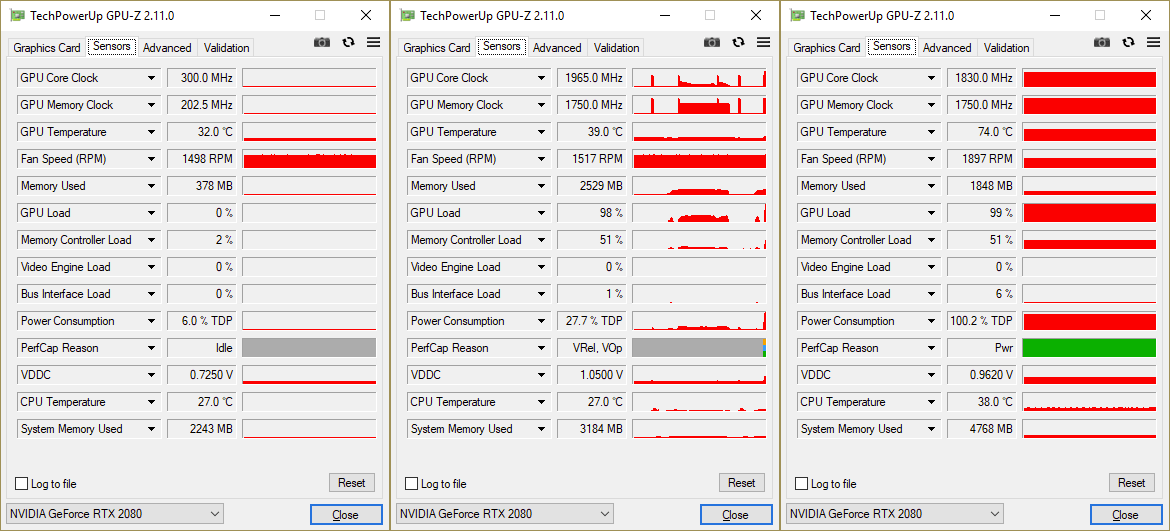Tick Log to file in the middle window
Viewport: 1170px width, 531px height.
click(x=412, y=484)
